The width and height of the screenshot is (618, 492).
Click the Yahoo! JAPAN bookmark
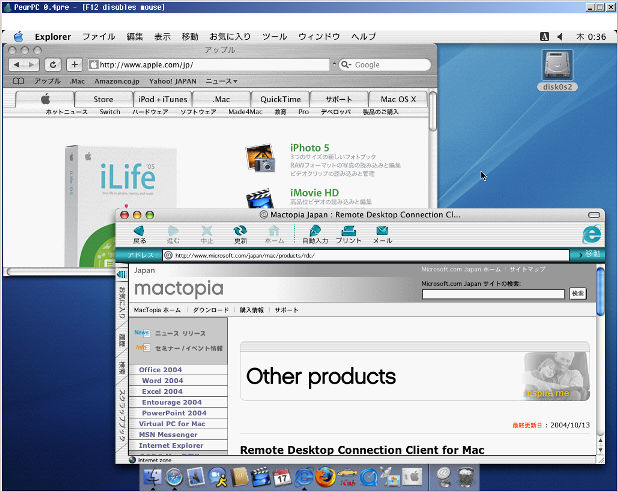pos(173,81)
